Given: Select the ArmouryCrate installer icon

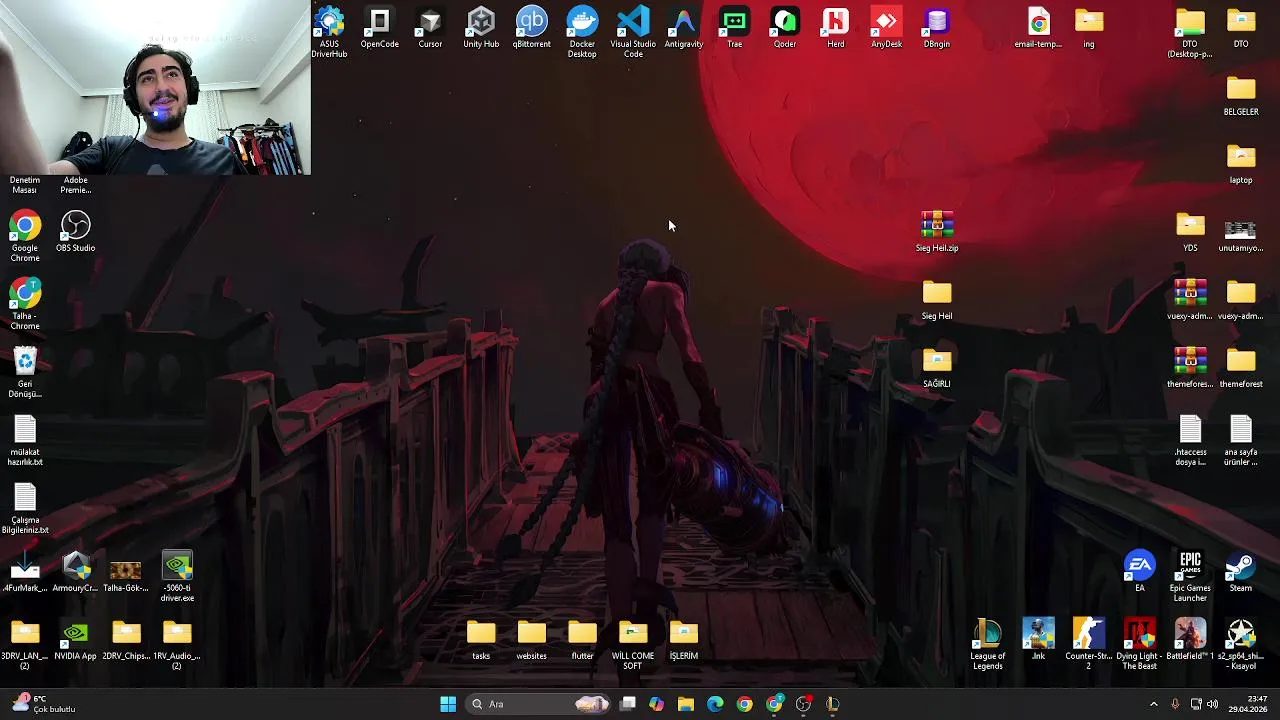Looking at the screenshot, I should tap(76, 572).
